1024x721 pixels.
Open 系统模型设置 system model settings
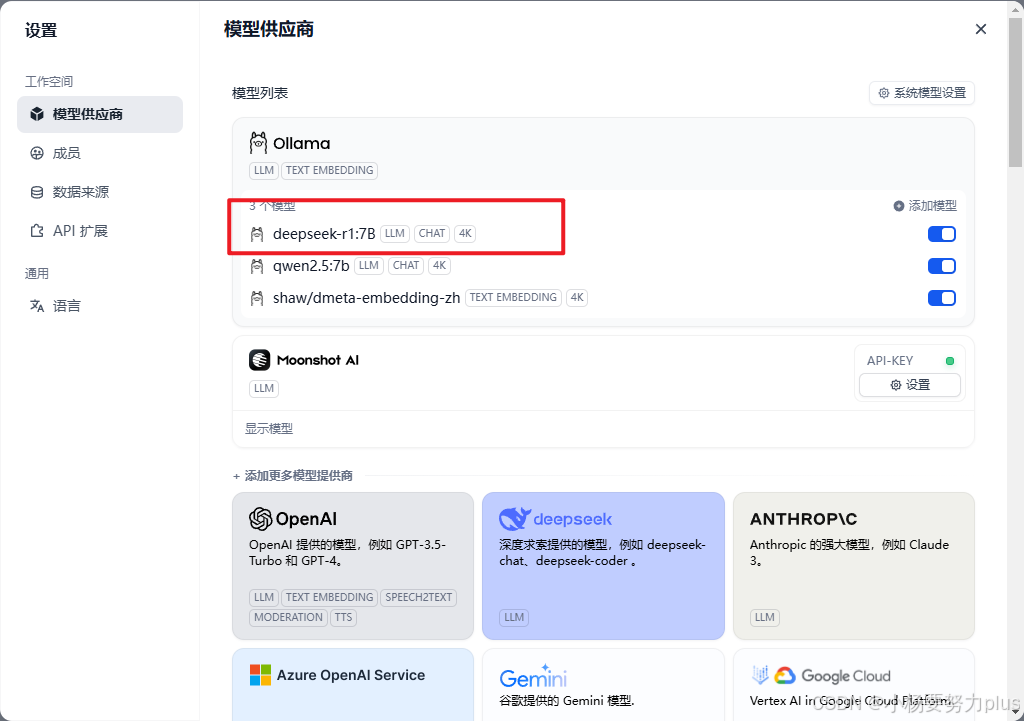921,93
